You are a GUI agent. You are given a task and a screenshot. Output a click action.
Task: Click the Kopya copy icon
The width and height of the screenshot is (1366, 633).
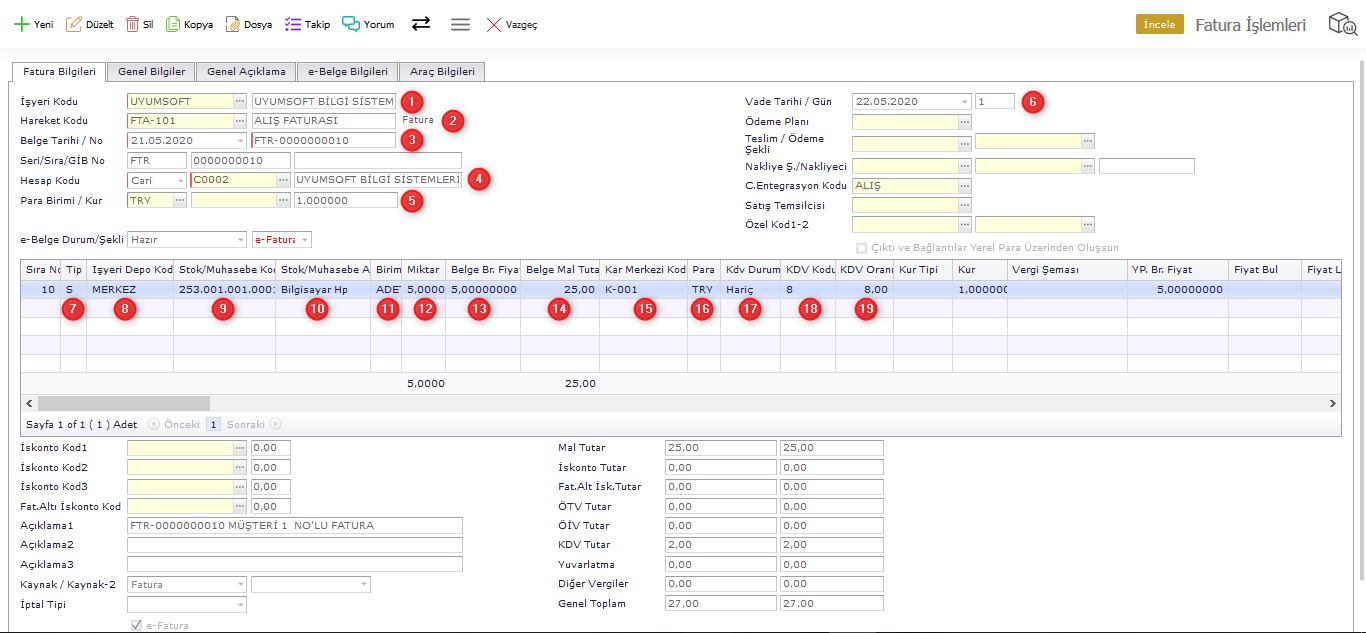pos(173,24)
